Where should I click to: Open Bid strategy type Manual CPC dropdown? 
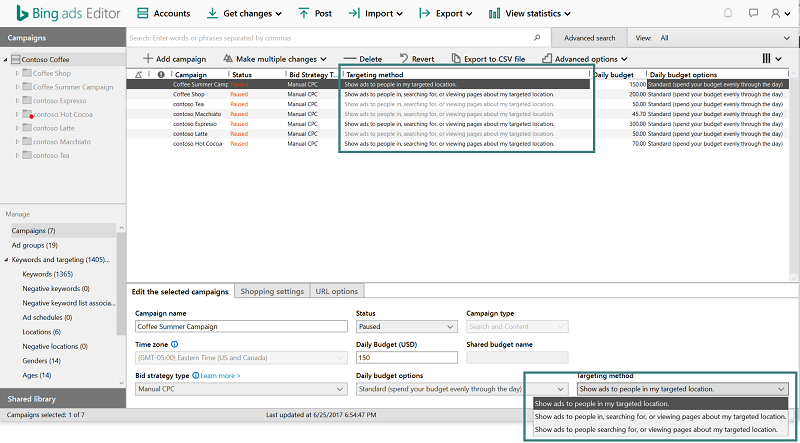coord(241,389)
